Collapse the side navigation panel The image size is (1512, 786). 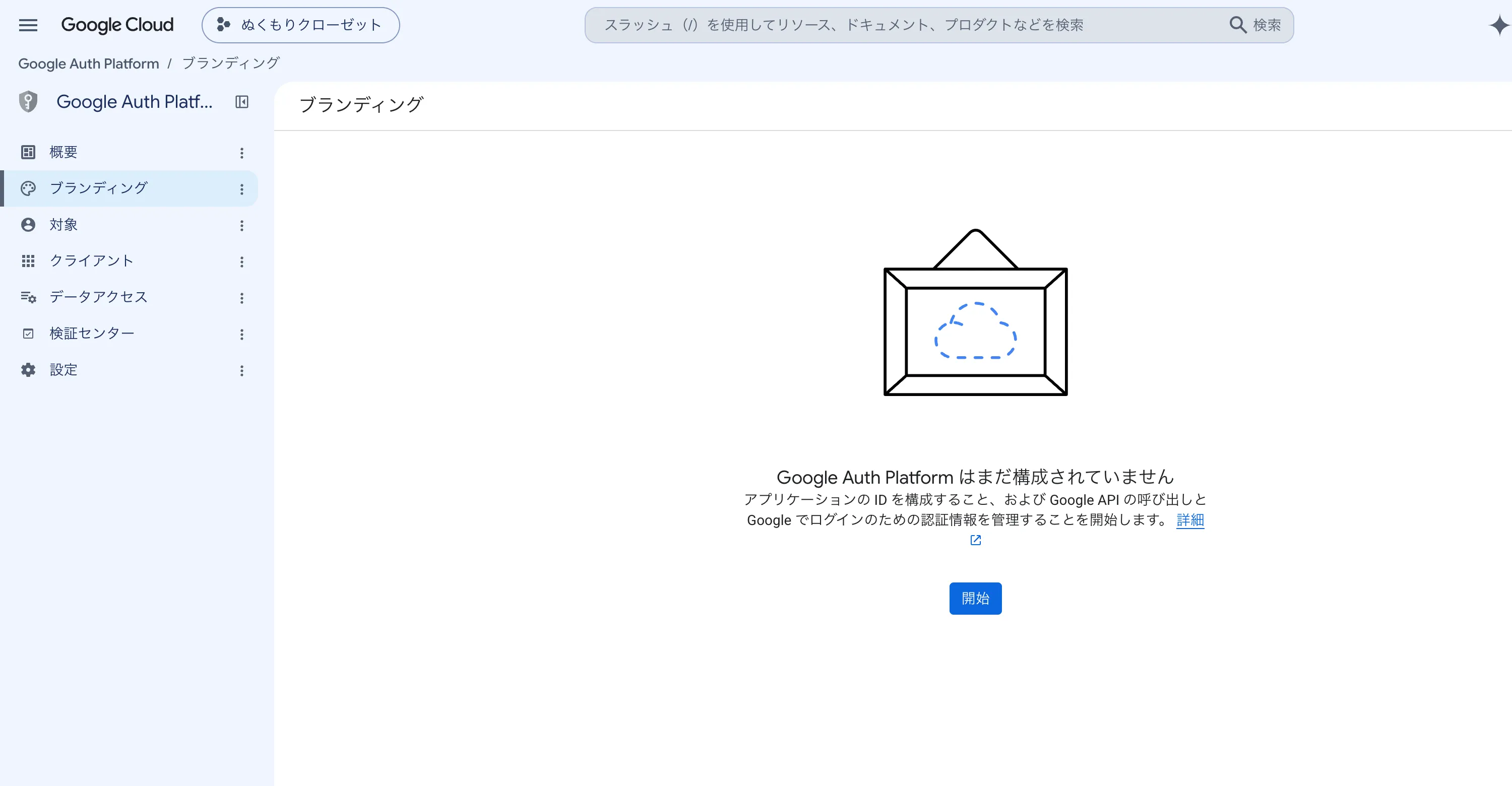242,101
